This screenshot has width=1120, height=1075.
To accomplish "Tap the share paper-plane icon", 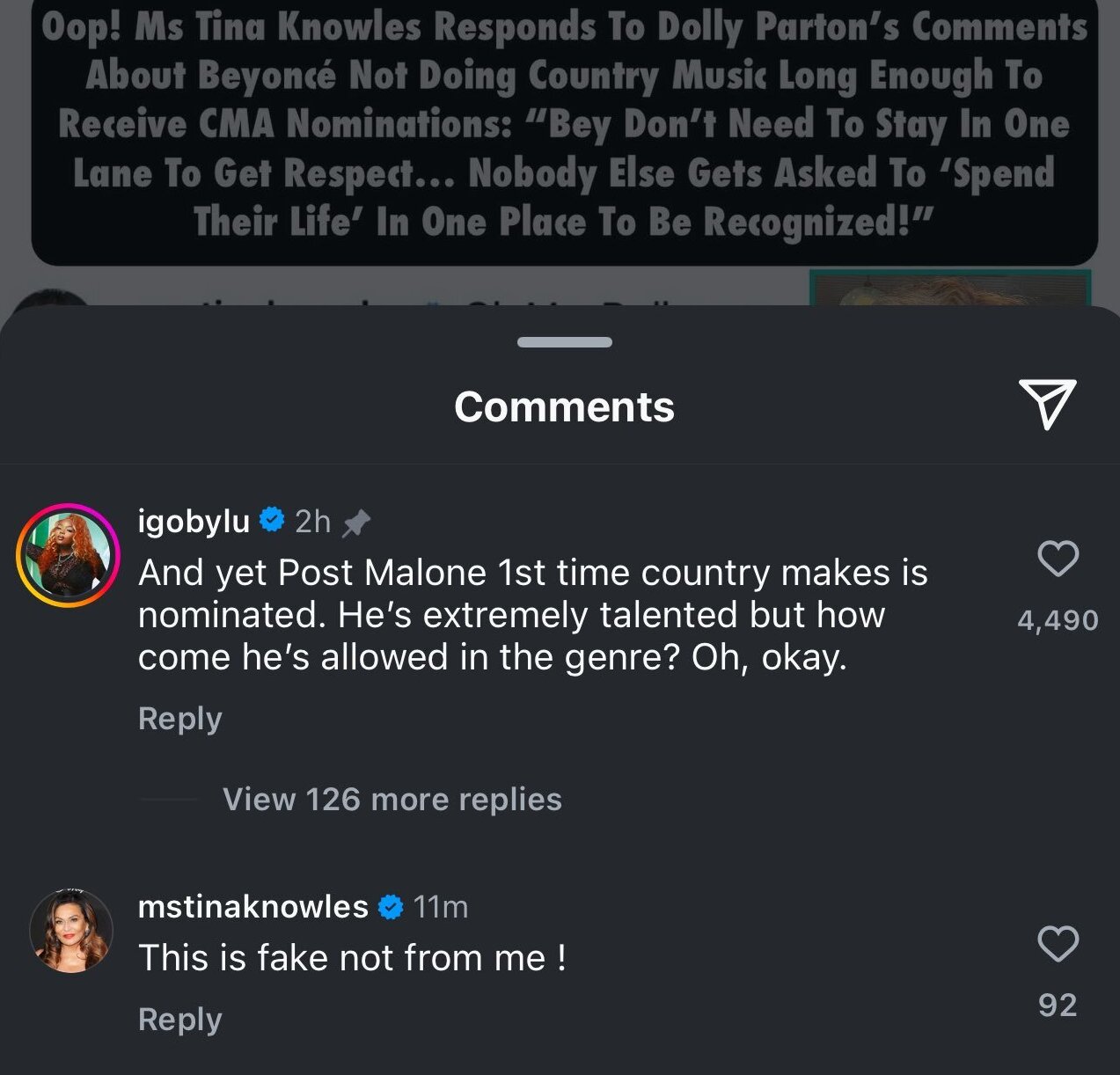I will [1047, 405].
